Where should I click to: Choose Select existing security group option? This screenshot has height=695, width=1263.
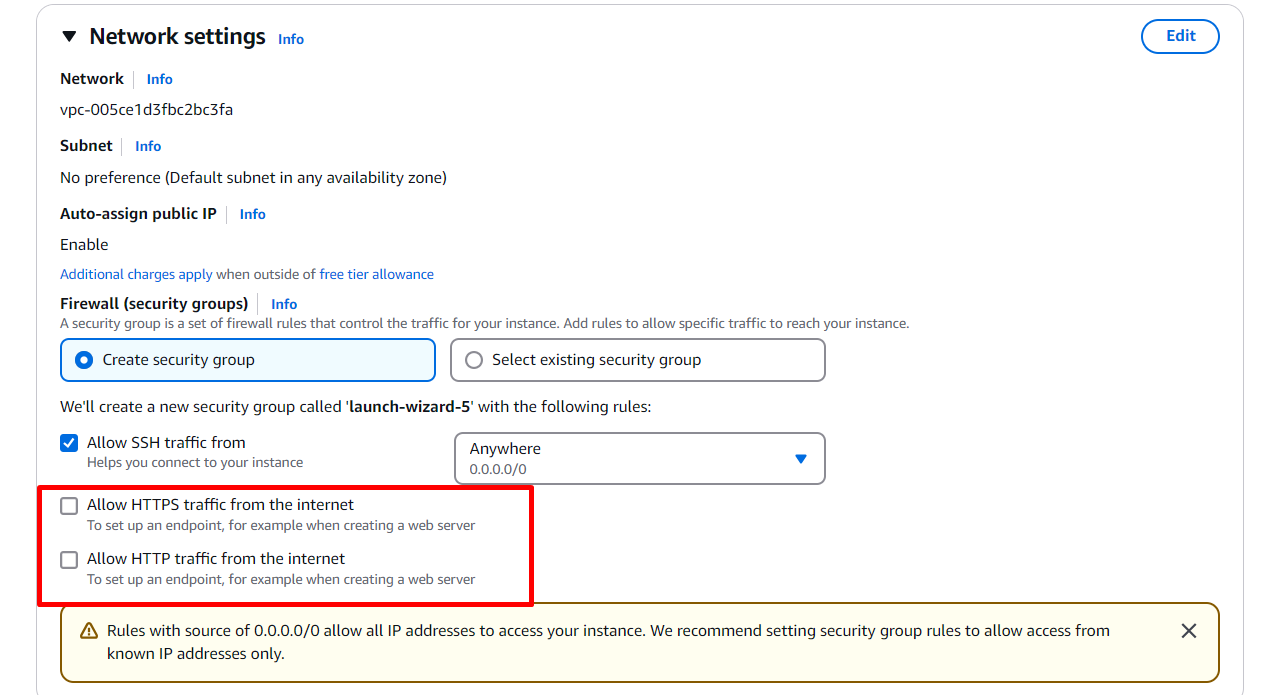[x=474, y=360]
